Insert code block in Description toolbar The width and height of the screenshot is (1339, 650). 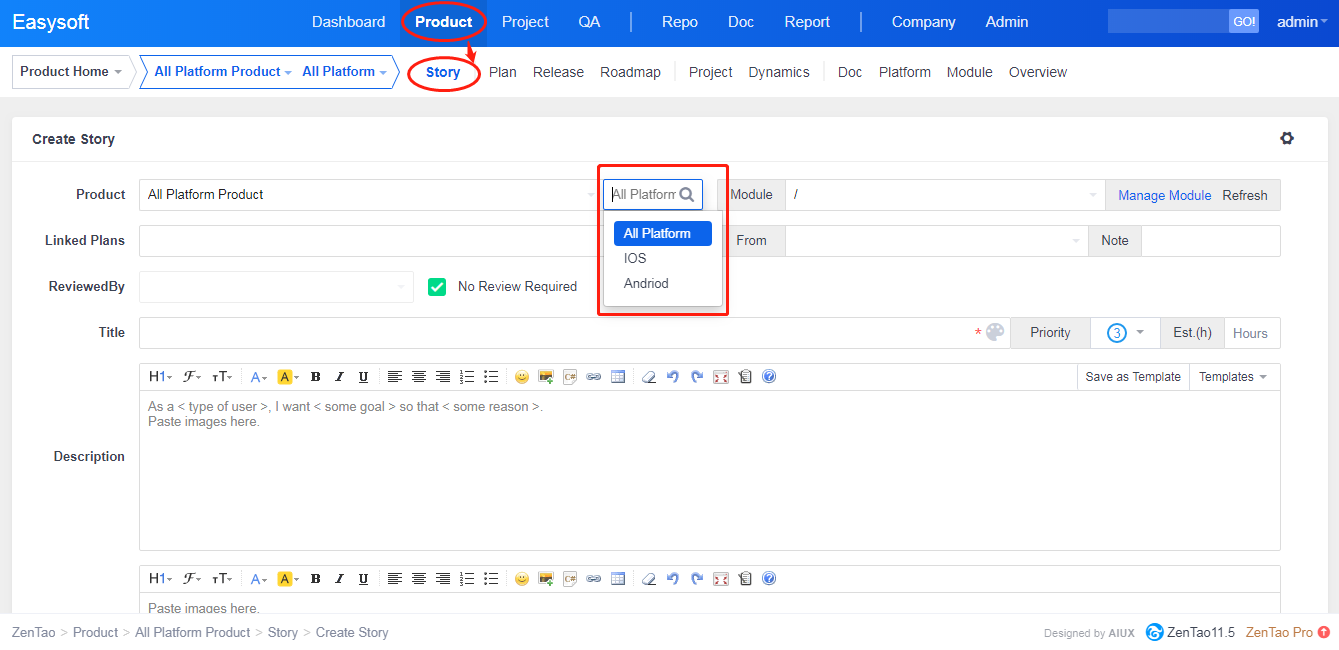[x=570, y=377]
